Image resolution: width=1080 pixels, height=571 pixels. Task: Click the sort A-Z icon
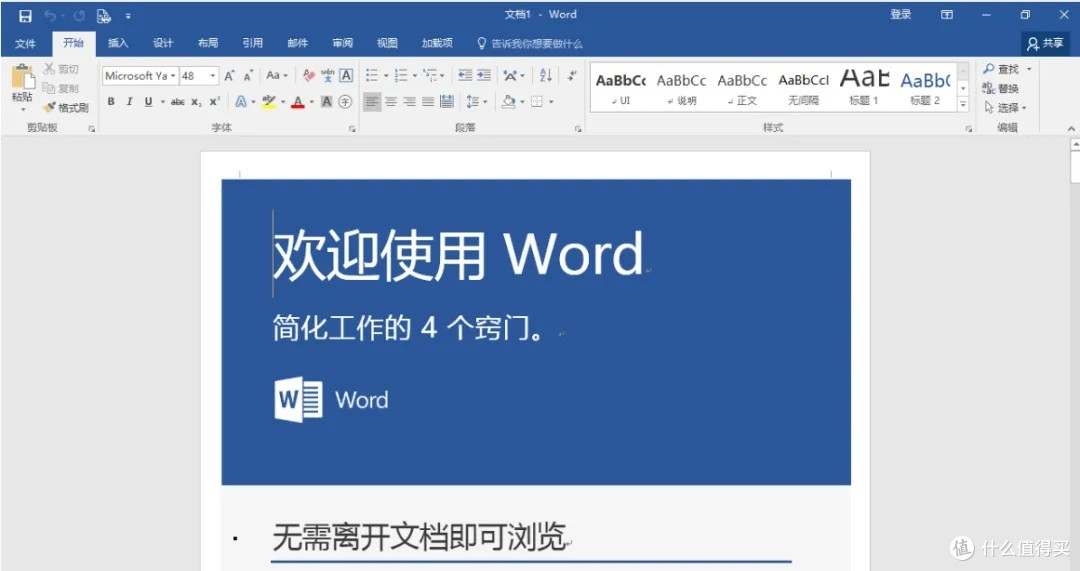point(546,75)
